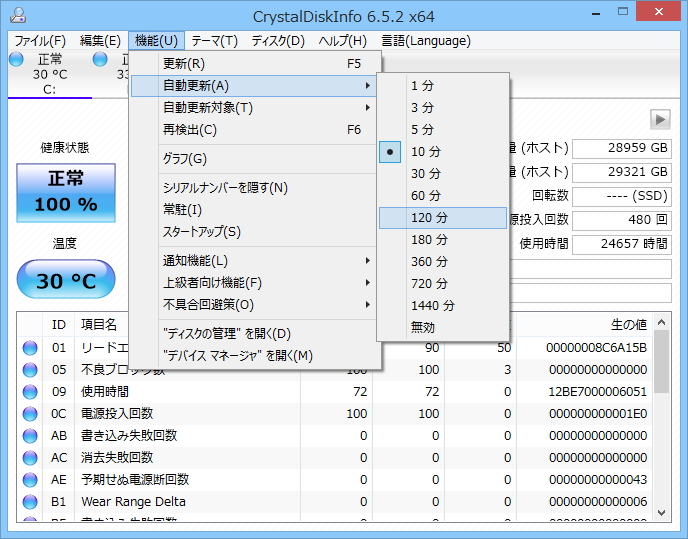The width and height of the screenshot is (688, 539).
Task: Click the 項目名 column header
Action: coord(99,324)
